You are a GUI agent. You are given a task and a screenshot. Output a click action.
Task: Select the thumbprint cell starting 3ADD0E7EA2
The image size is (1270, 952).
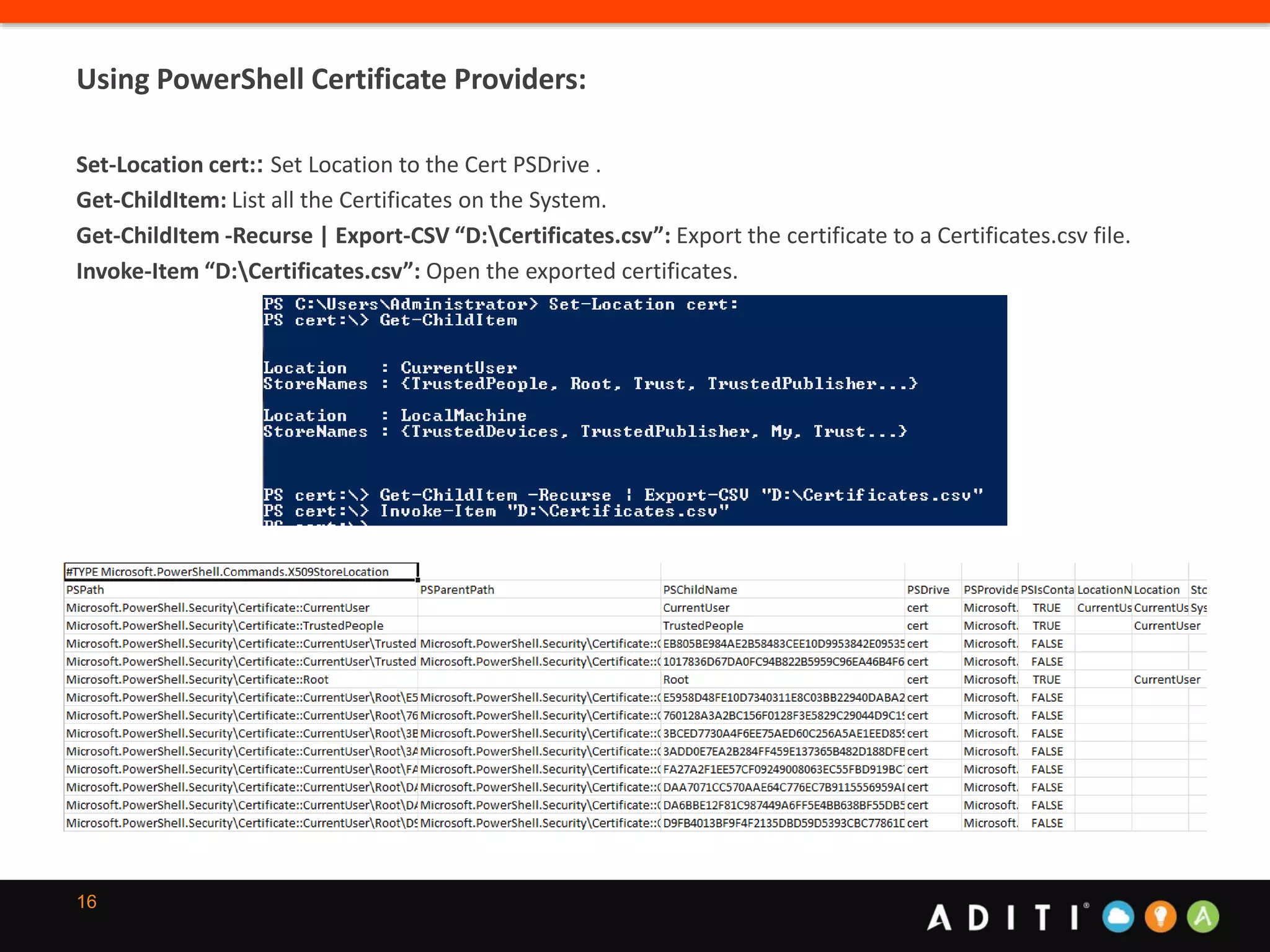coord(783,751)
